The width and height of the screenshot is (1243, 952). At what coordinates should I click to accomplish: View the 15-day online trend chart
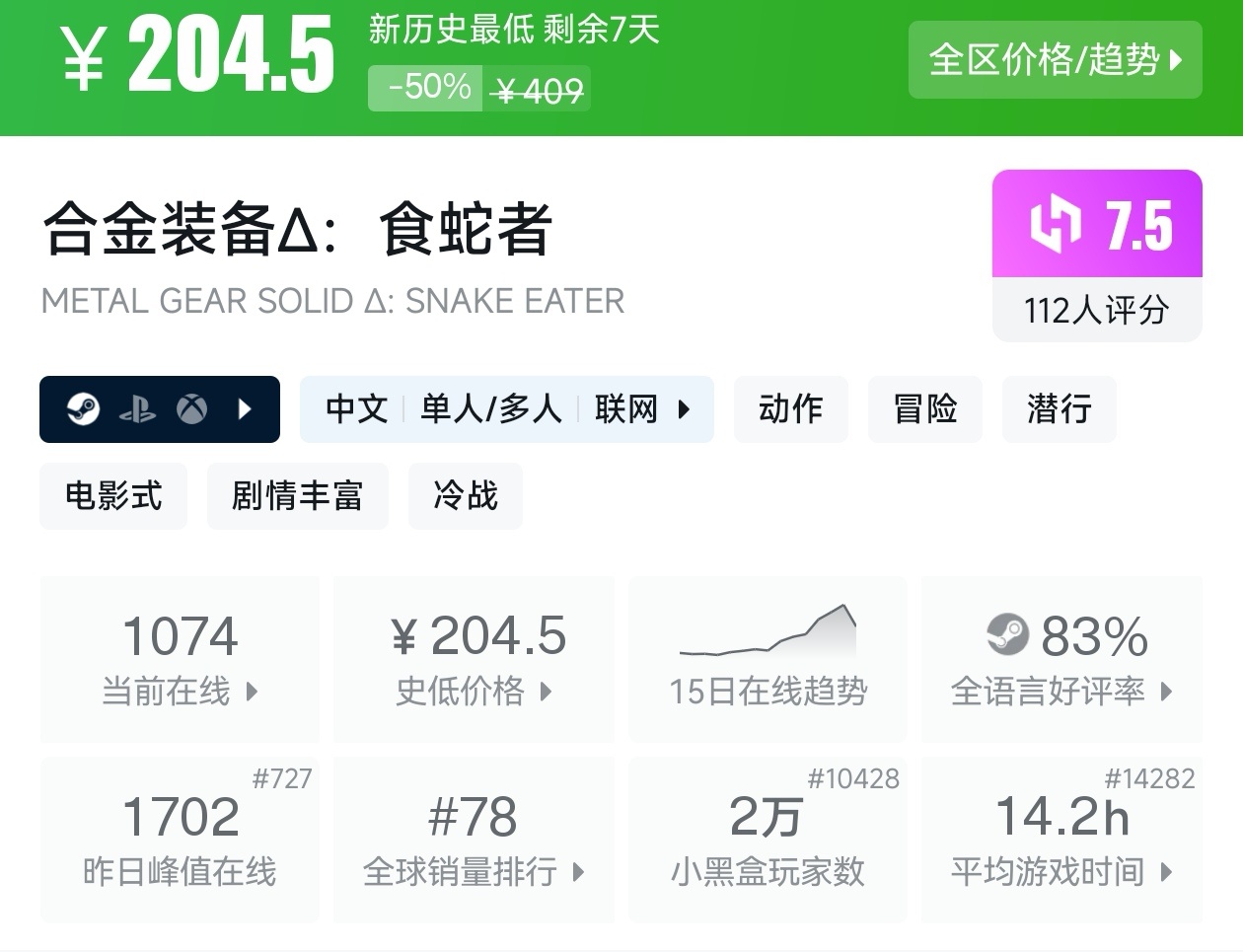click(x=768, y=659)
